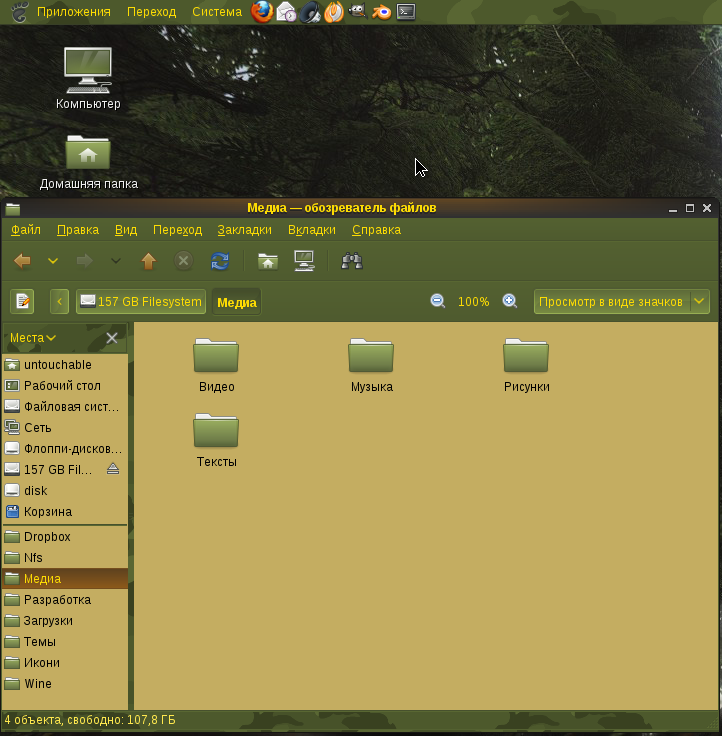This screenshot has height=736, width=722.
Task: Launch the terminal from the top panel
Action: pyautogui.click(x=406, y=12)
